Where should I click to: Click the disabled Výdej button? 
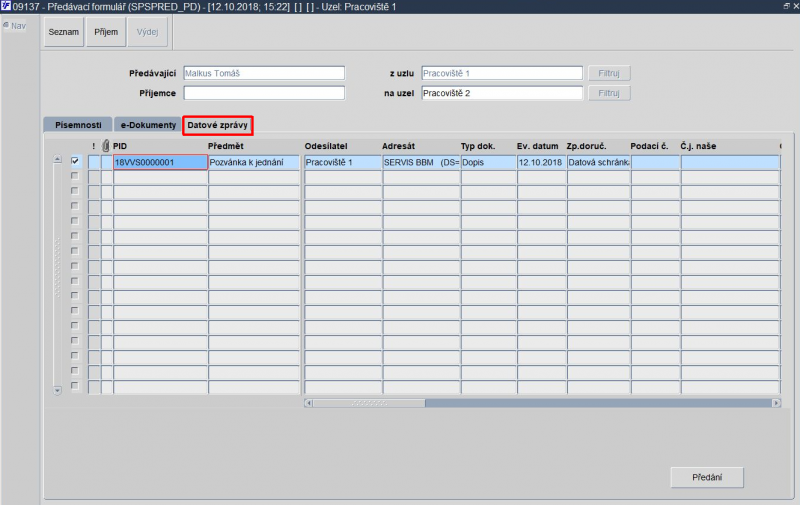click(x=147, y=32)
